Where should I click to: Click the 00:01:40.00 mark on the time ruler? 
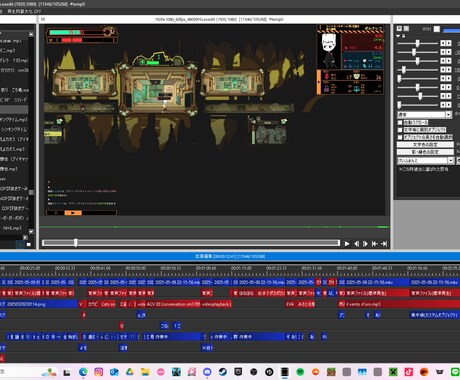point(347,268)
